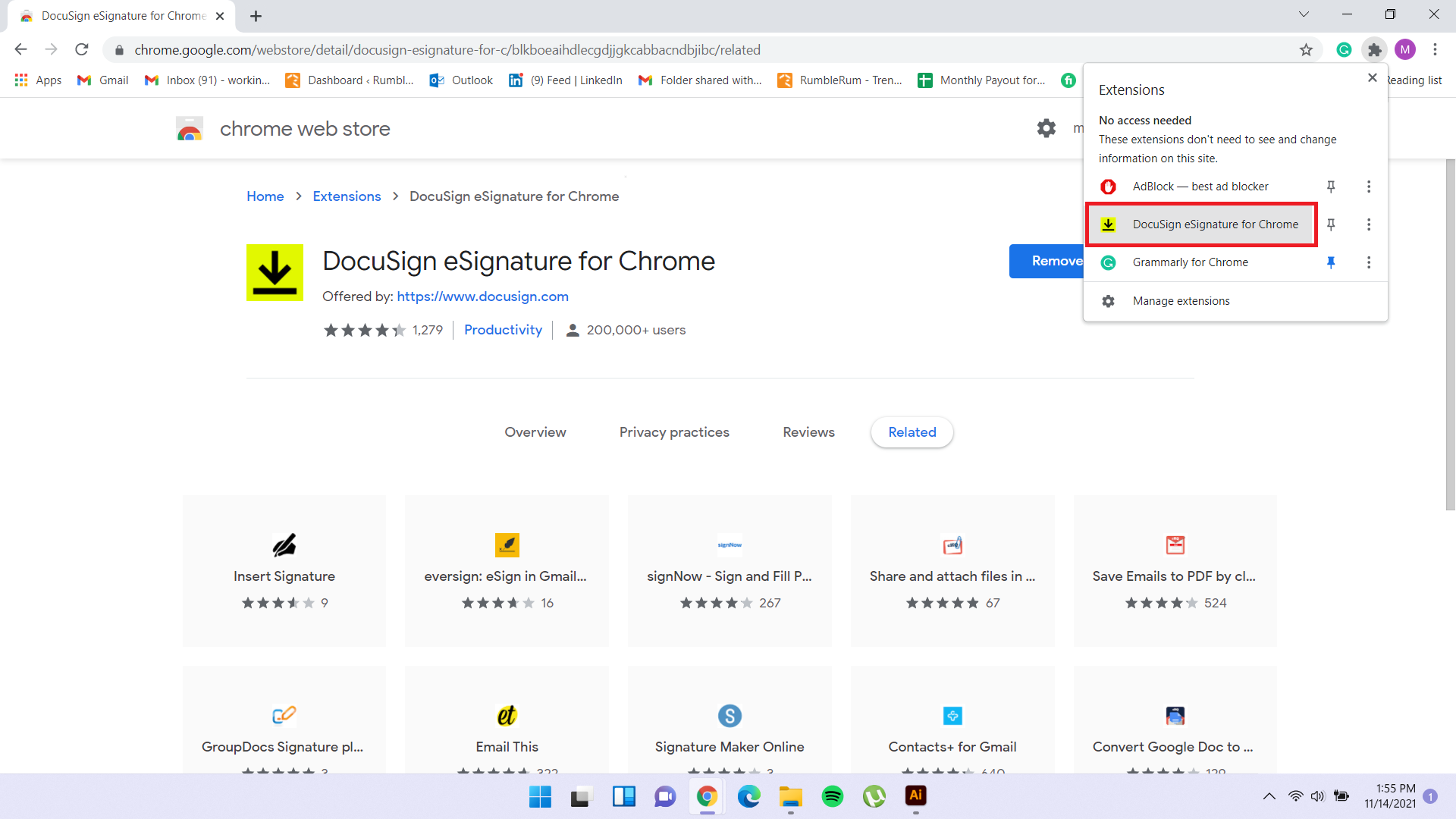Image resolution: width=1456 pixels, height=819 pixels.
Task: Open Dashboard RumbleRum bookmark
Action: coord(350,80)
